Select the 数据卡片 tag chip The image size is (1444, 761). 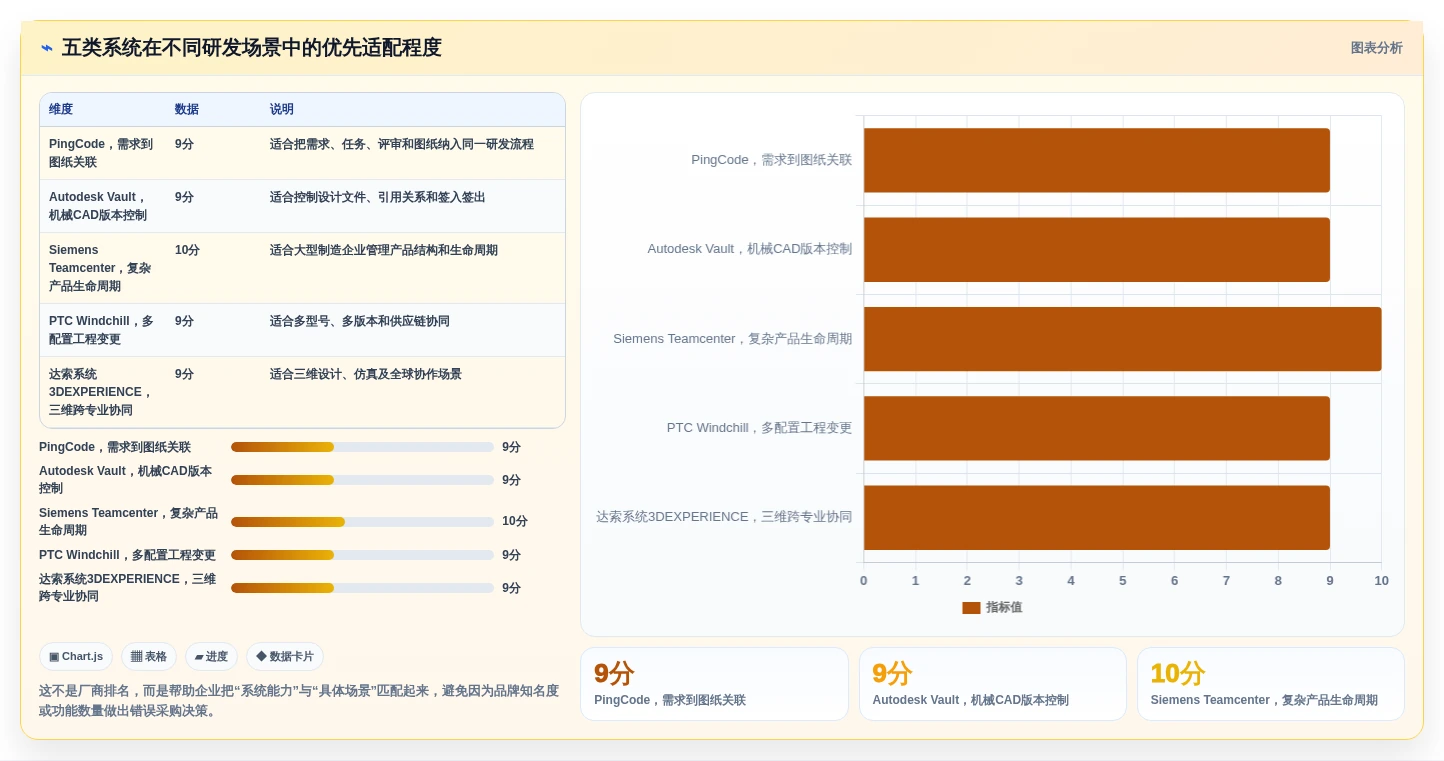point(285,657)
